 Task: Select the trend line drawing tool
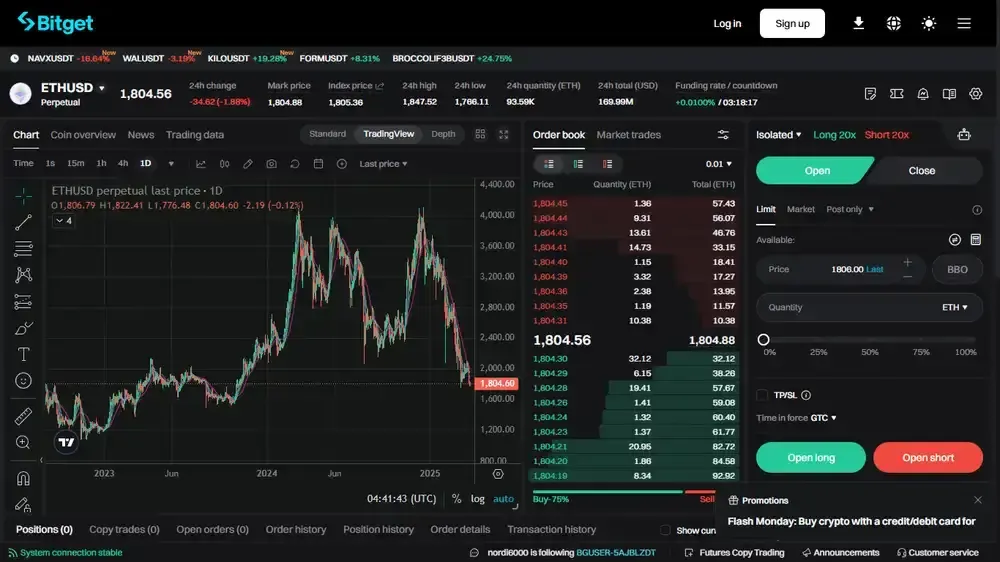point(24,222)
